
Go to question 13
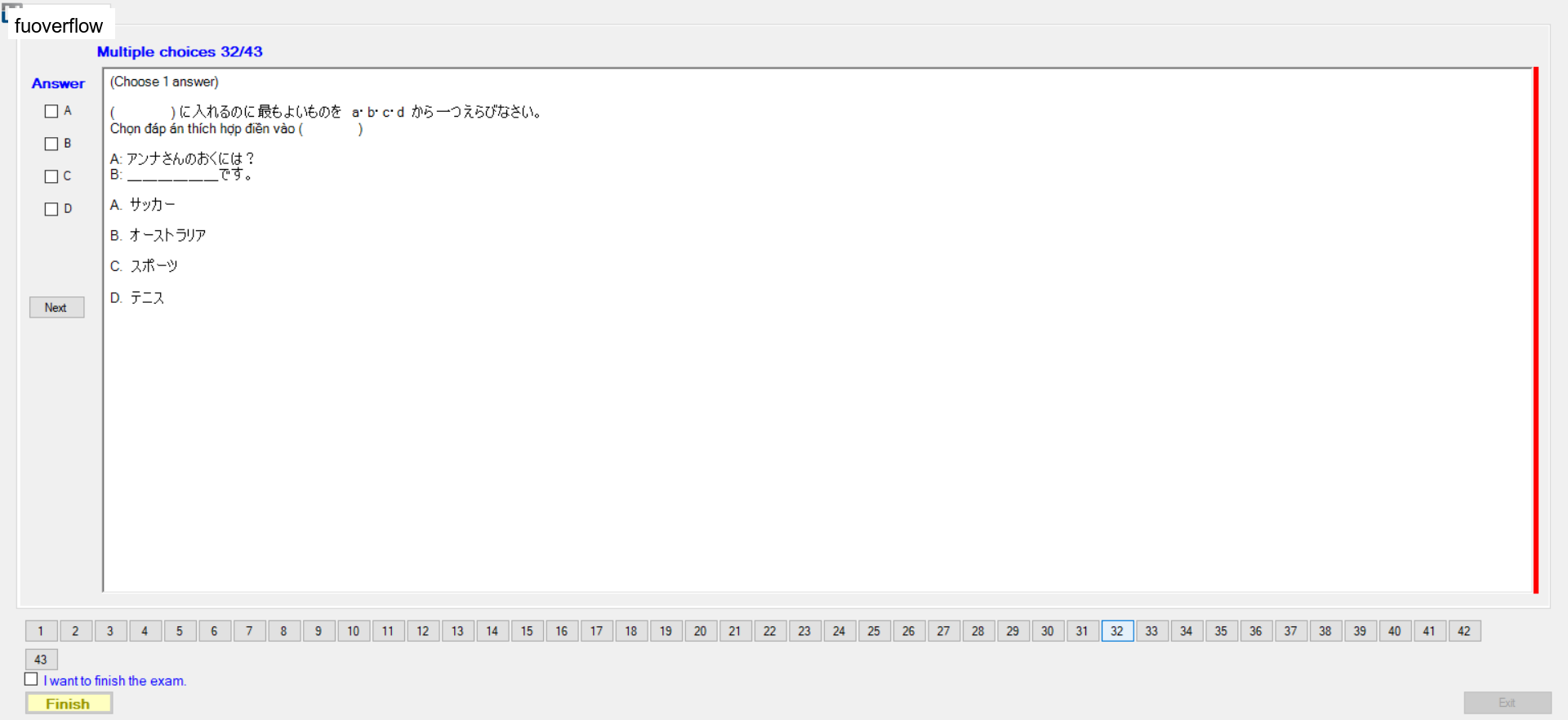457,631
